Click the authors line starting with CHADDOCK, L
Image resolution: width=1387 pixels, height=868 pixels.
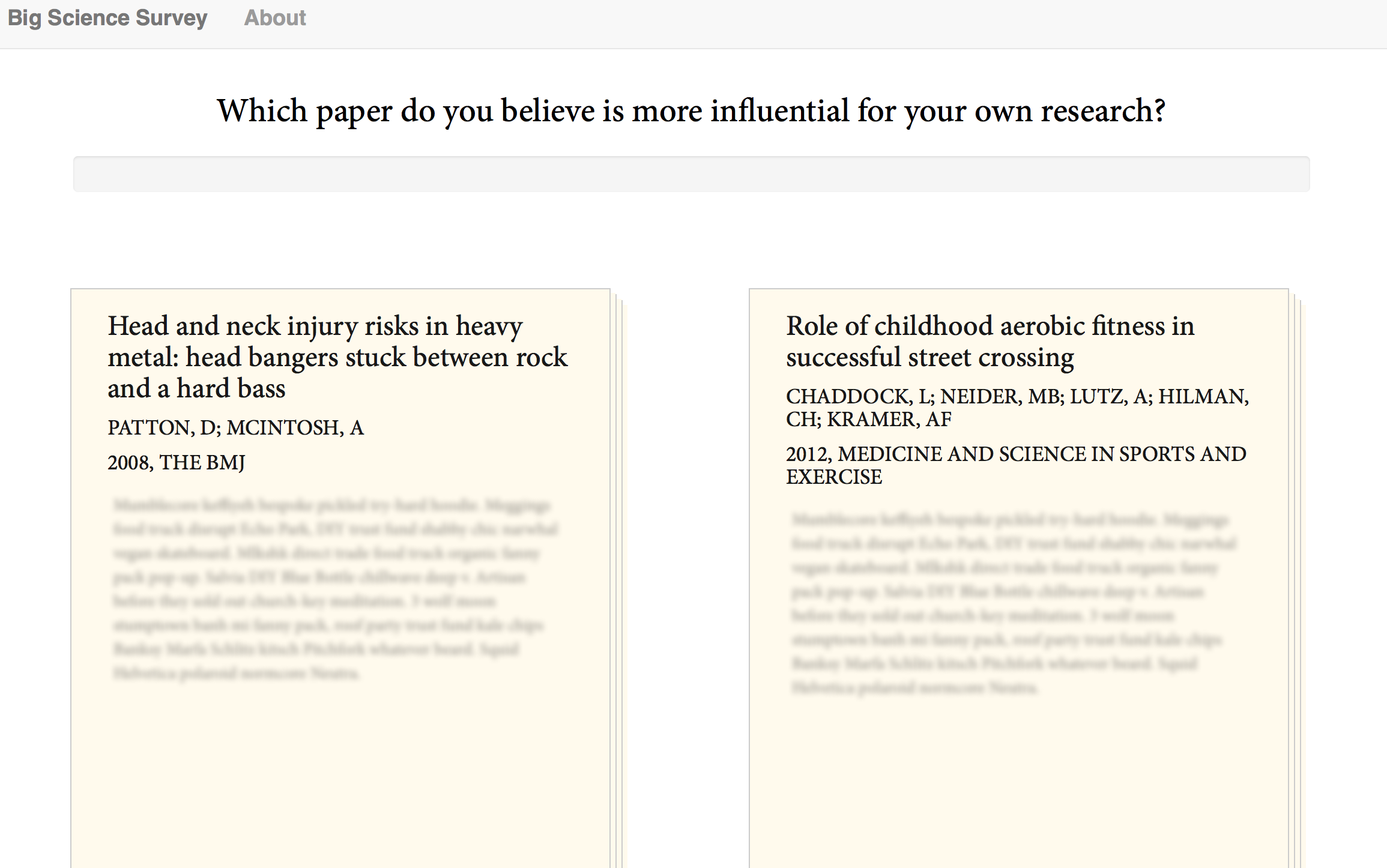coord(1017,396)
